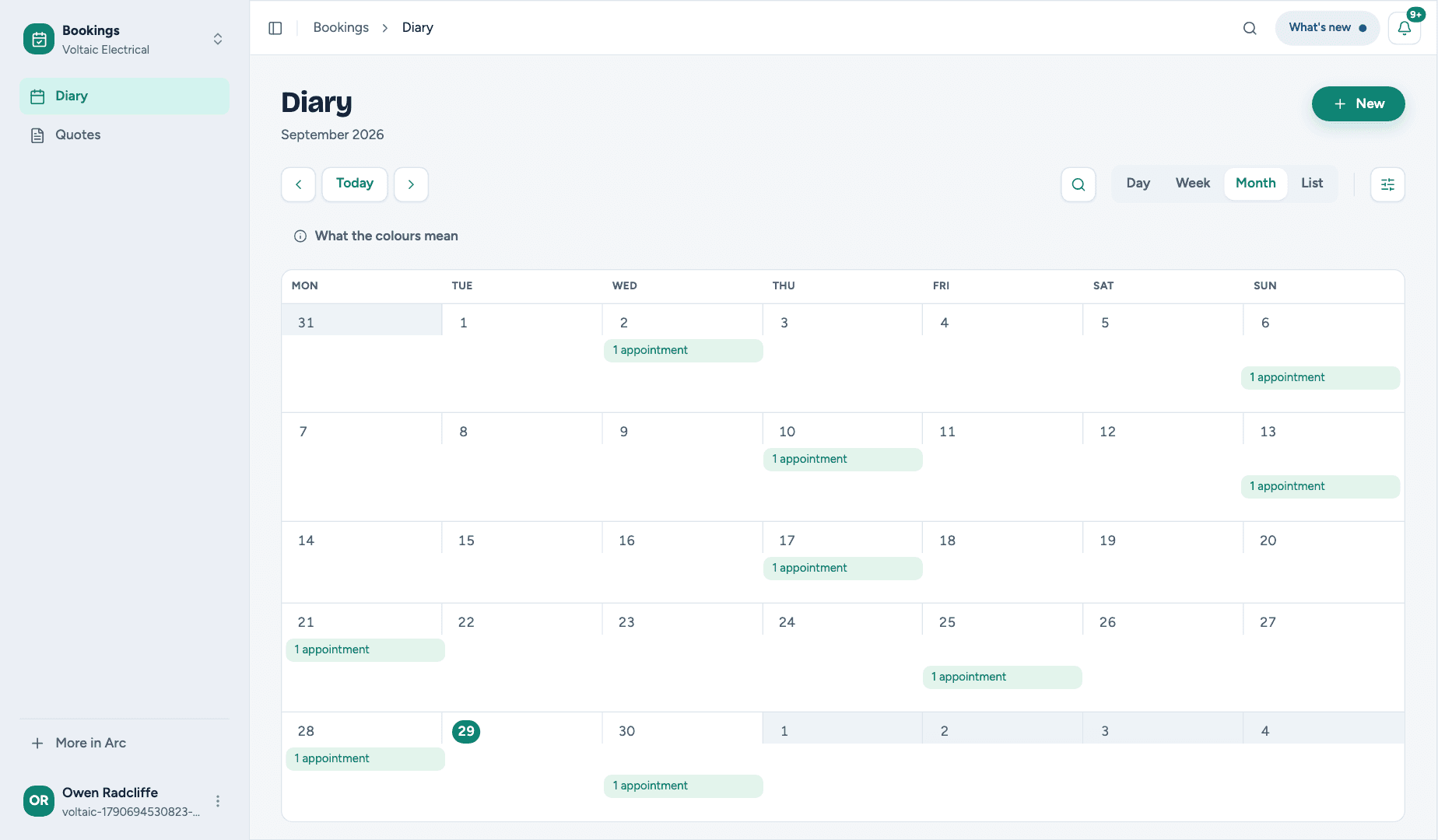Go to next month arrow
This screenshot has height=840, width=1438.
tap(411, 184)
